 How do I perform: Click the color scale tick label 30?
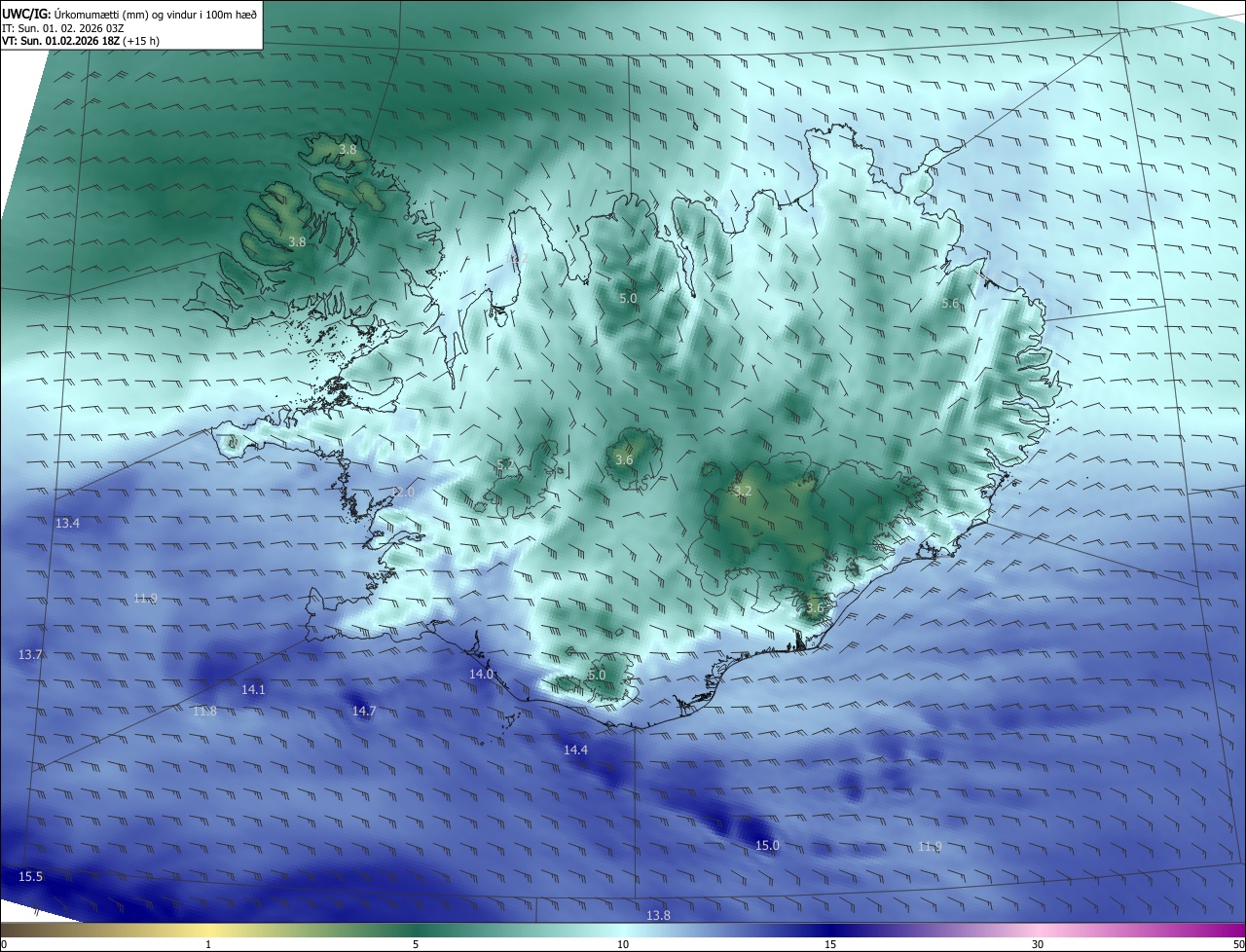(1038, 945)
